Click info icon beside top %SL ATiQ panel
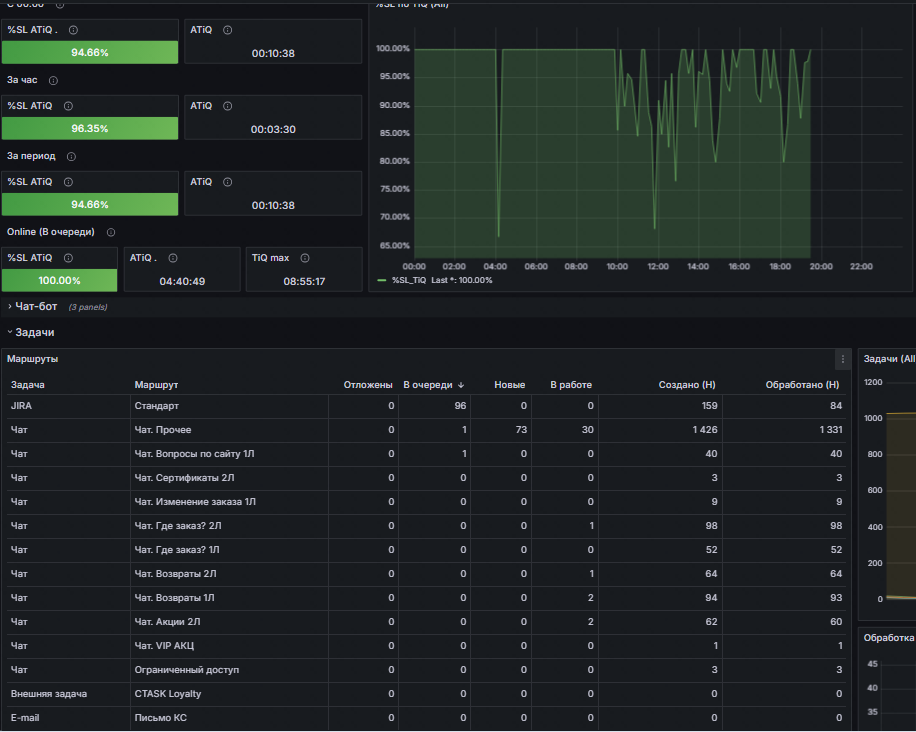This screenshot has width=916, height=732. (74, 30)
